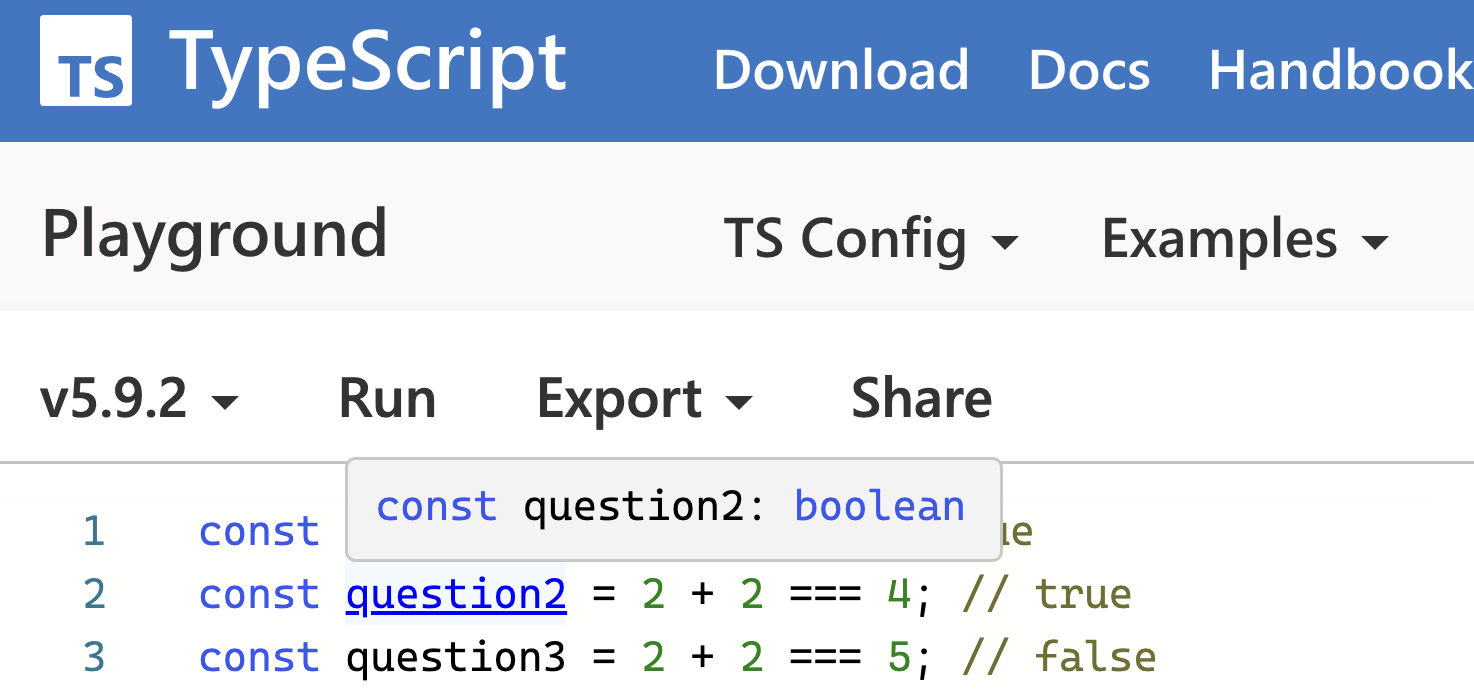Open the Docs menu item

point(1089,70)
